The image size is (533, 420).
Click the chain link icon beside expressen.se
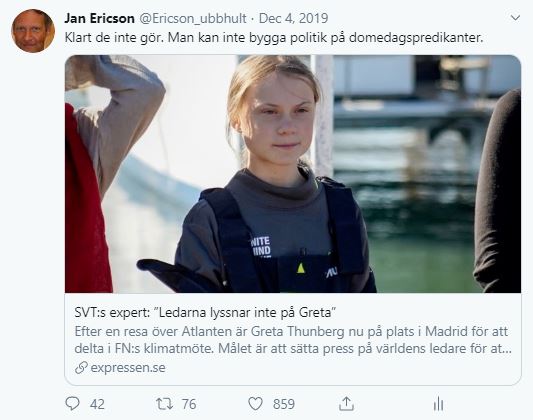[x=81, y=367]
